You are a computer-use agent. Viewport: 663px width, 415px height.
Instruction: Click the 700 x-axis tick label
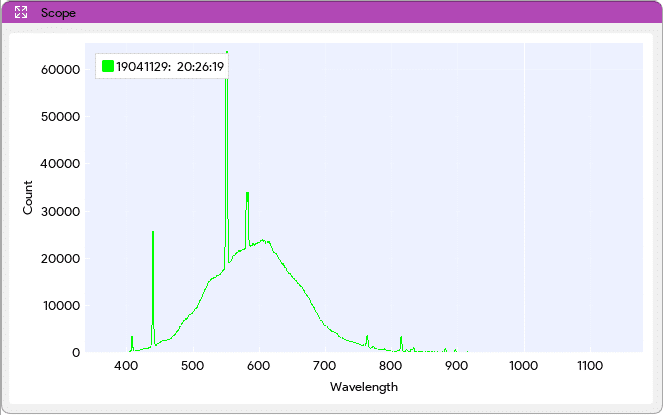tap(325, 367)
